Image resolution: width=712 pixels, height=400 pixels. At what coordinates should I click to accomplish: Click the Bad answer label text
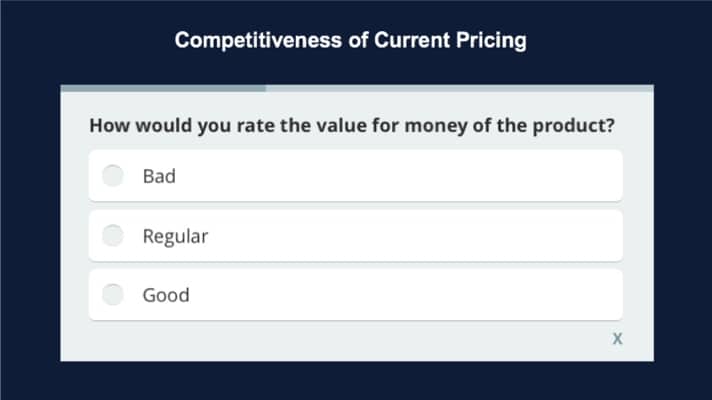(x=159, y=176)
